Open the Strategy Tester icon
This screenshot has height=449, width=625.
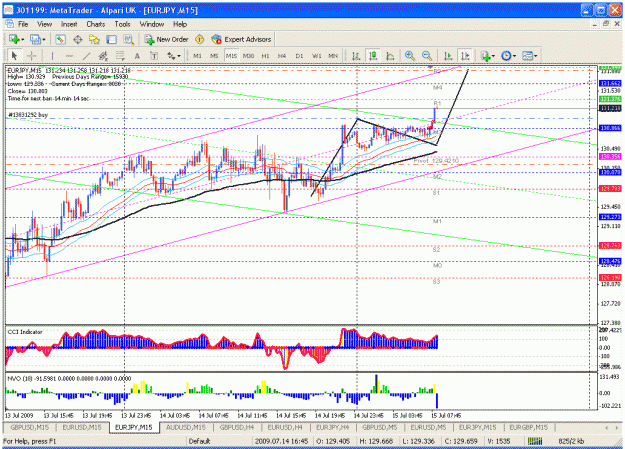point(128,39)
